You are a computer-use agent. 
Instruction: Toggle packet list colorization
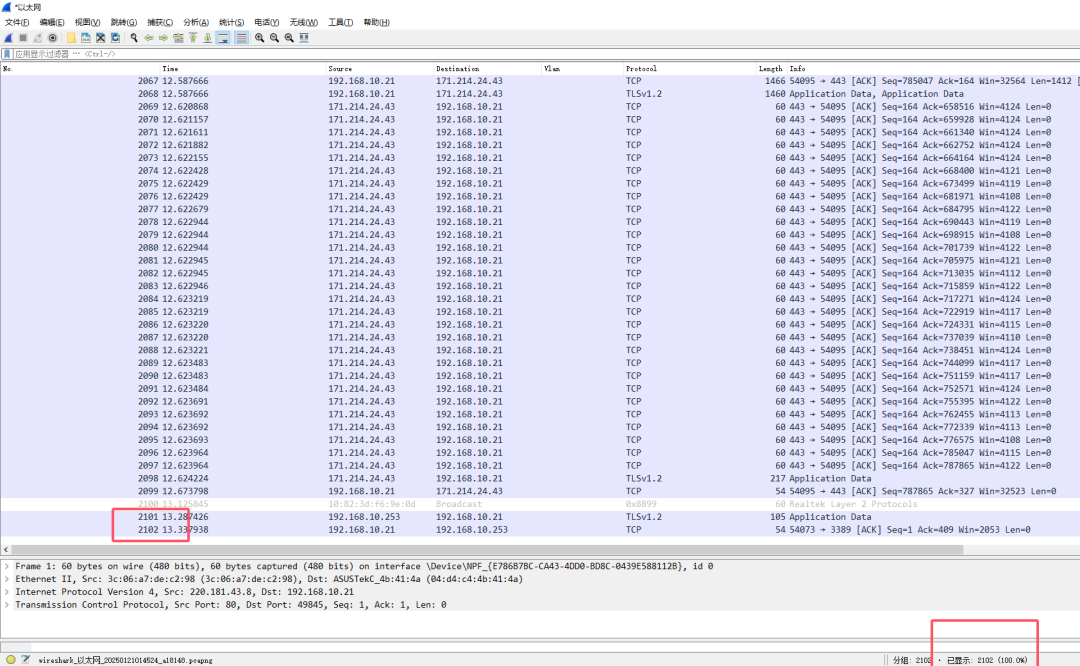click(241, 38)
